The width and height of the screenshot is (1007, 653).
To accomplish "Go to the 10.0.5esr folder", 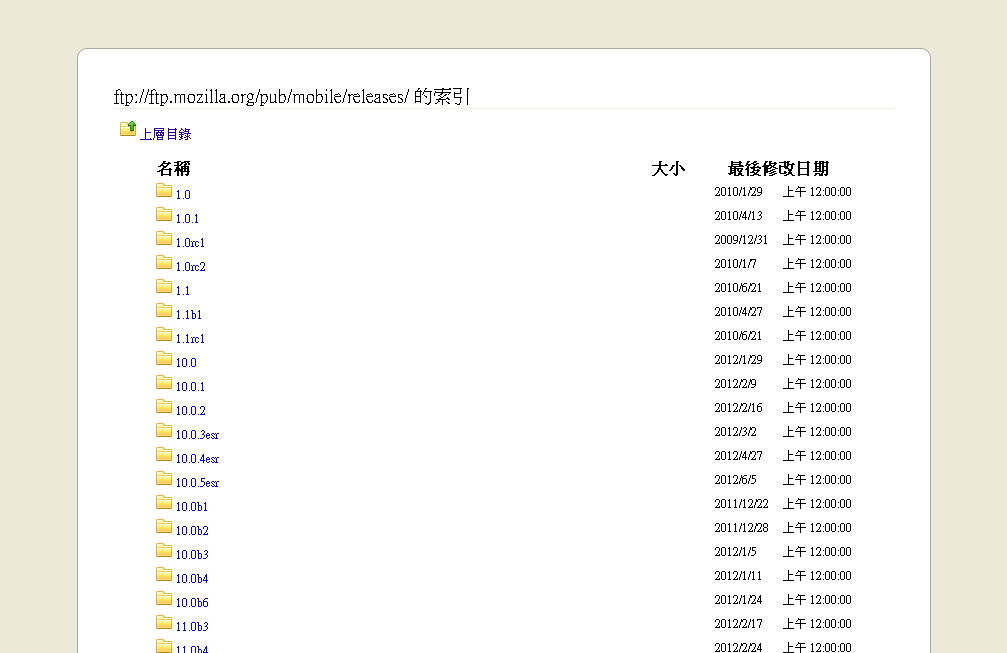I will click(x=197, y=483).
